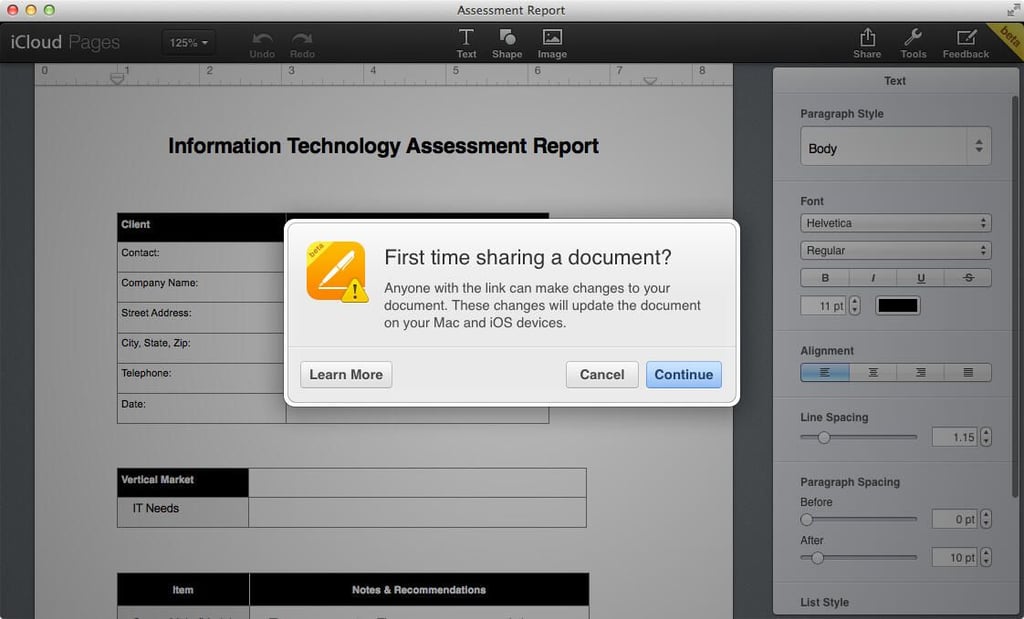
Task: Open the Tools wrench icon
Action: [913, 37]
